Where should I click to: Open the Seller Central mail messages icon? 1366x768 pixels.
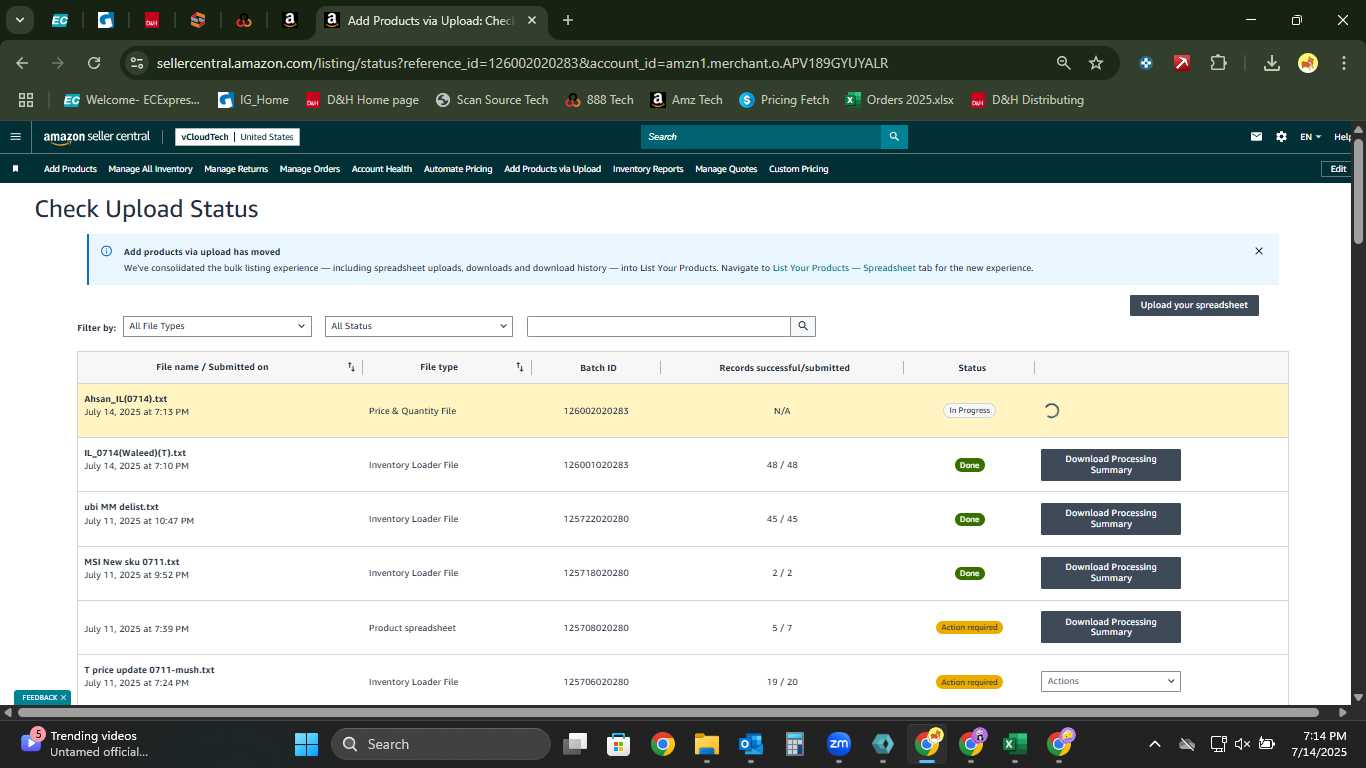(1256, 137)
